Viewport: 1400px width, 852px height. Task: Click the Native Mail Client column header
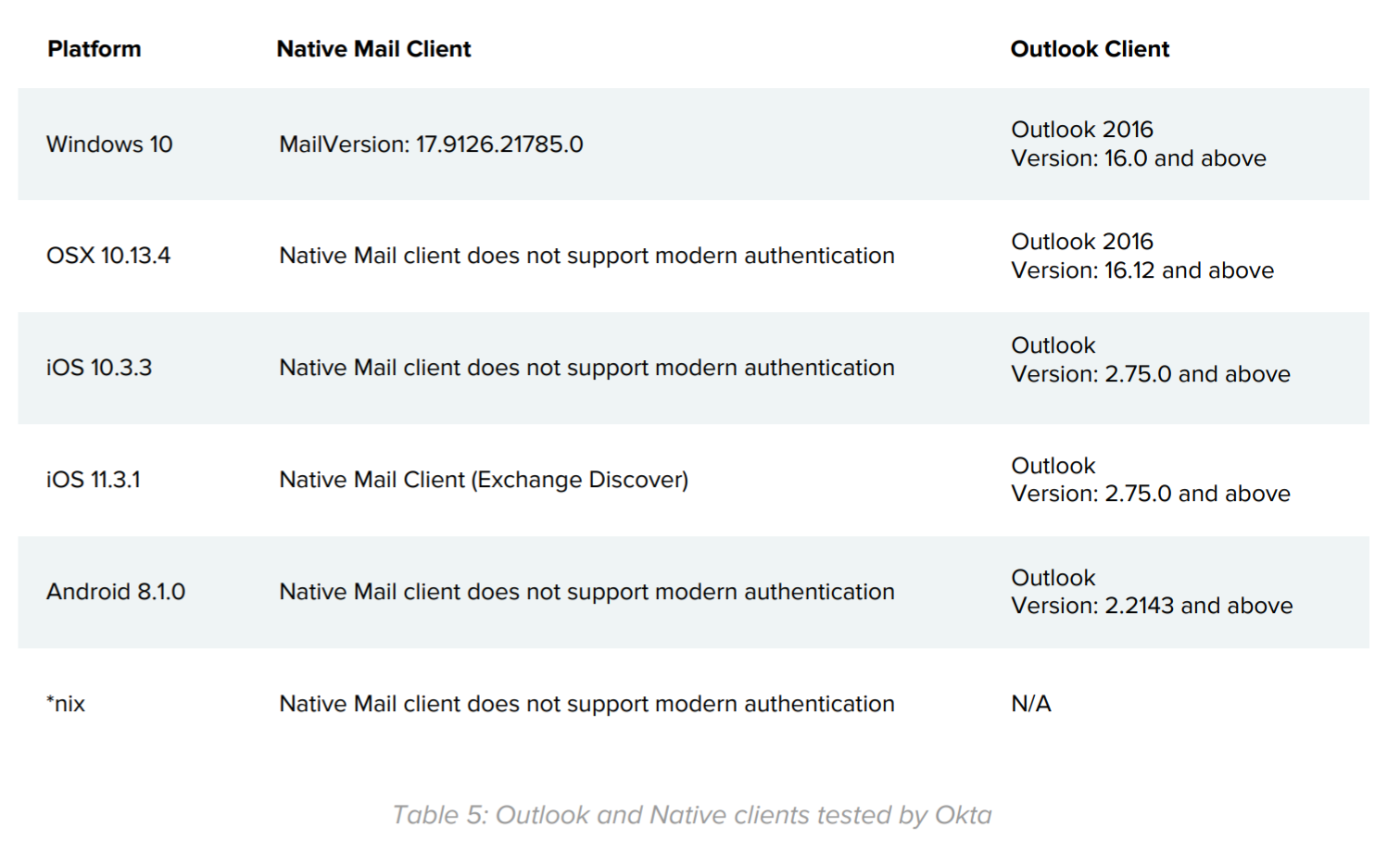(x=373, y=49)
